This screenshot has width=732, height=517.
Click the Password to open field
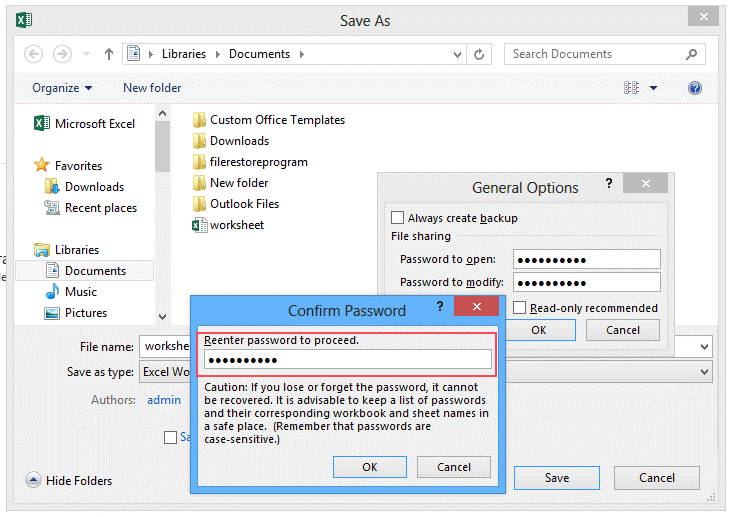point(587,259)
